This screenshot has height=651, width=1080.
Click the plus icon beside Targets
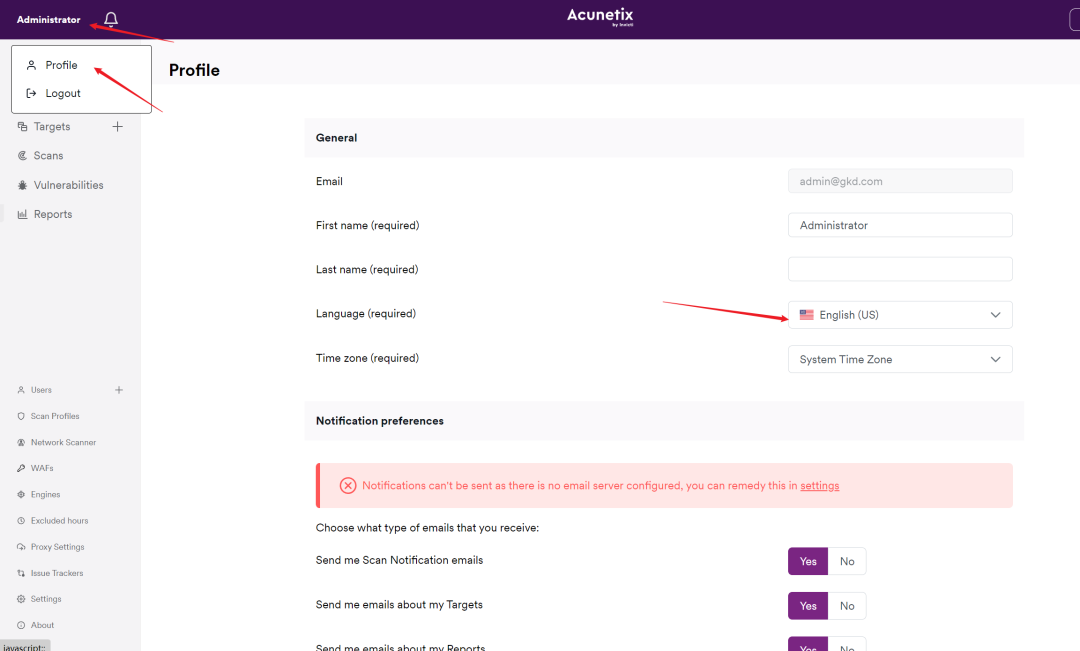click(117, 126)
